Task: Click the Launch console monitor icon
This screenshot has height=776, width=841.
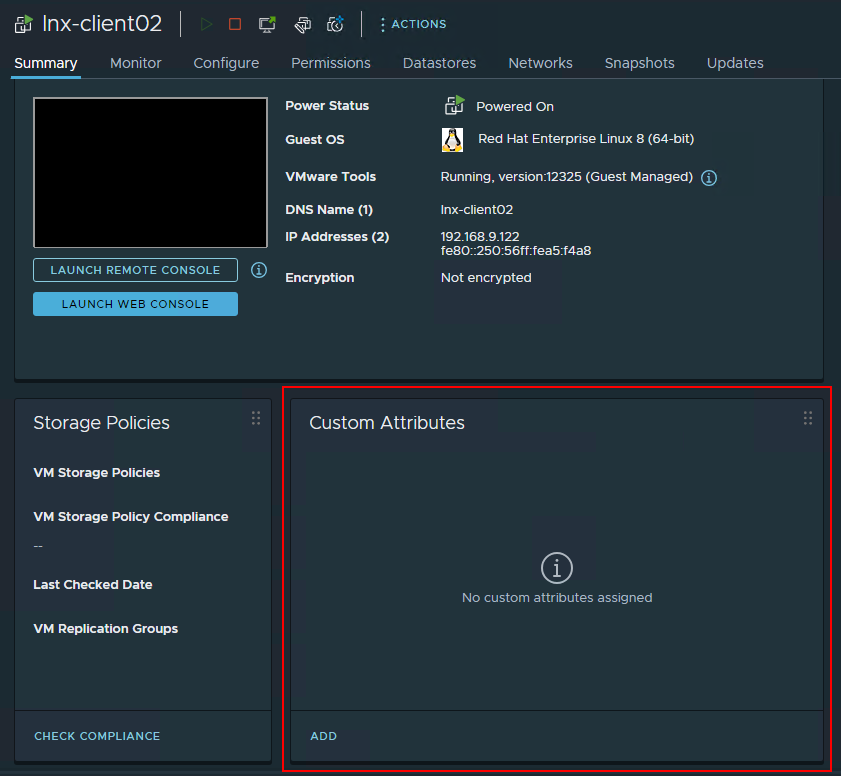Action: [x=267, y=24]
